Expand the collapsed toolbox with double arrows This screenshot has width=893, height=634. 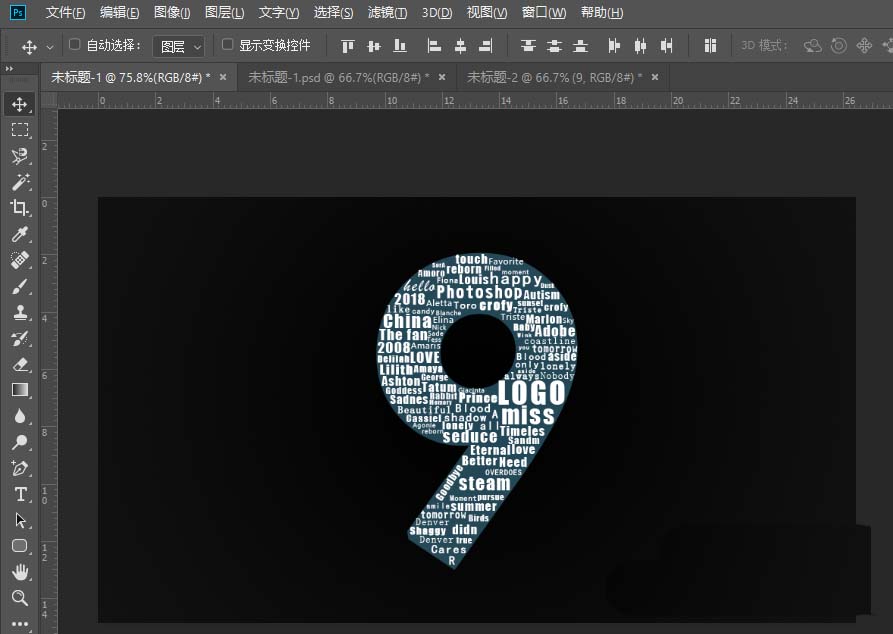pos(9,69)
